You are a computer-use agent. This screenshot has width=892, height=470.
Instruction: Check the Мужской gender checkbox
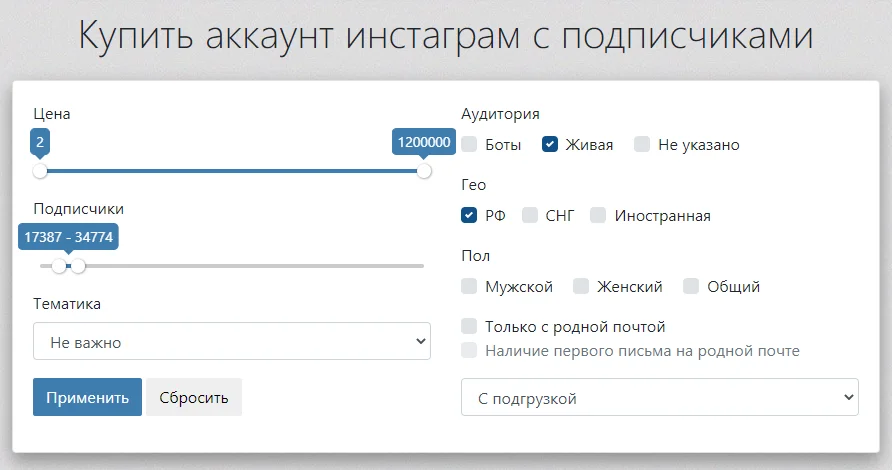[x=469, y=286]
